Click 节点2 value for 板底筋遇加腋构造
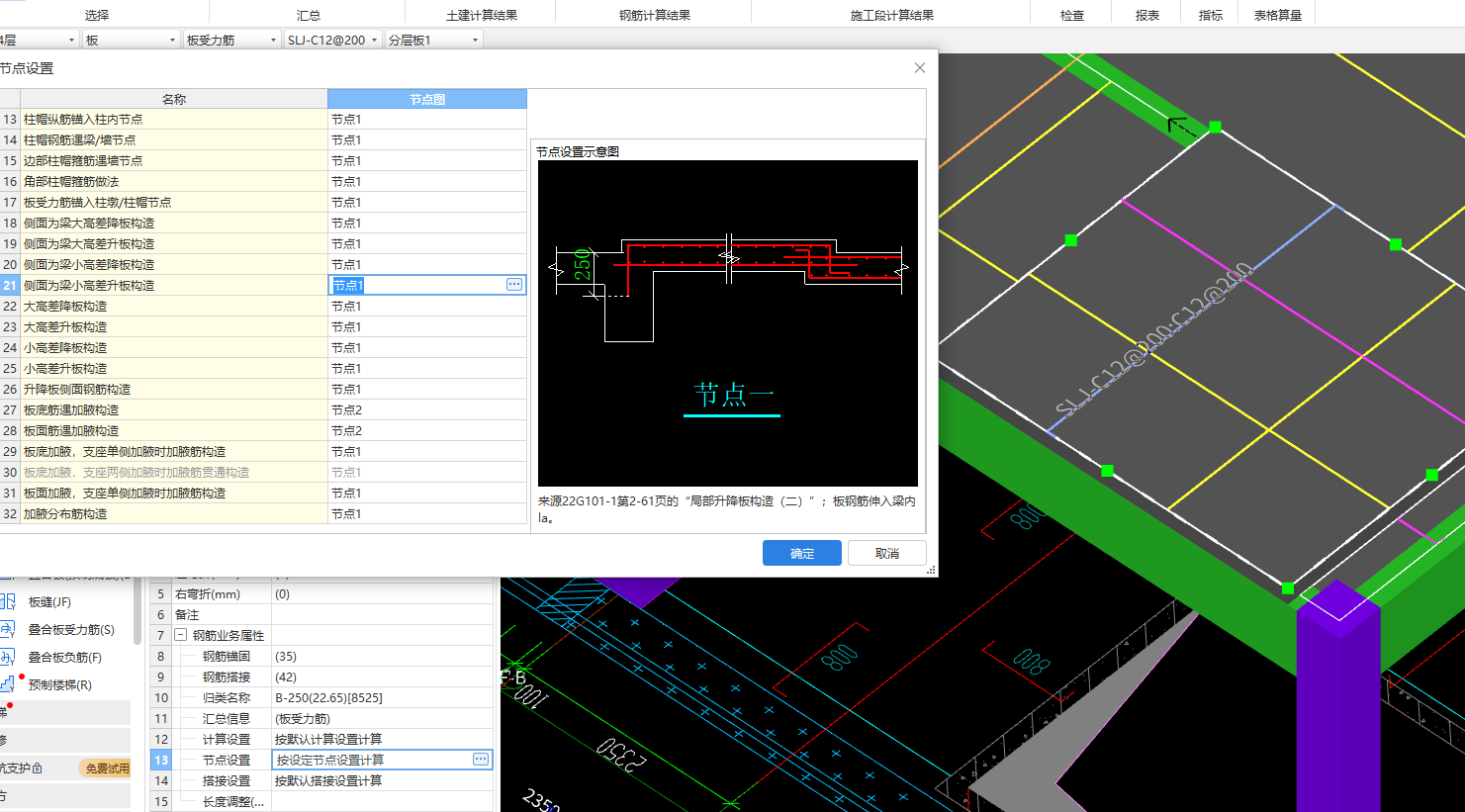The image size is (1465, 812). pos(427,409)
